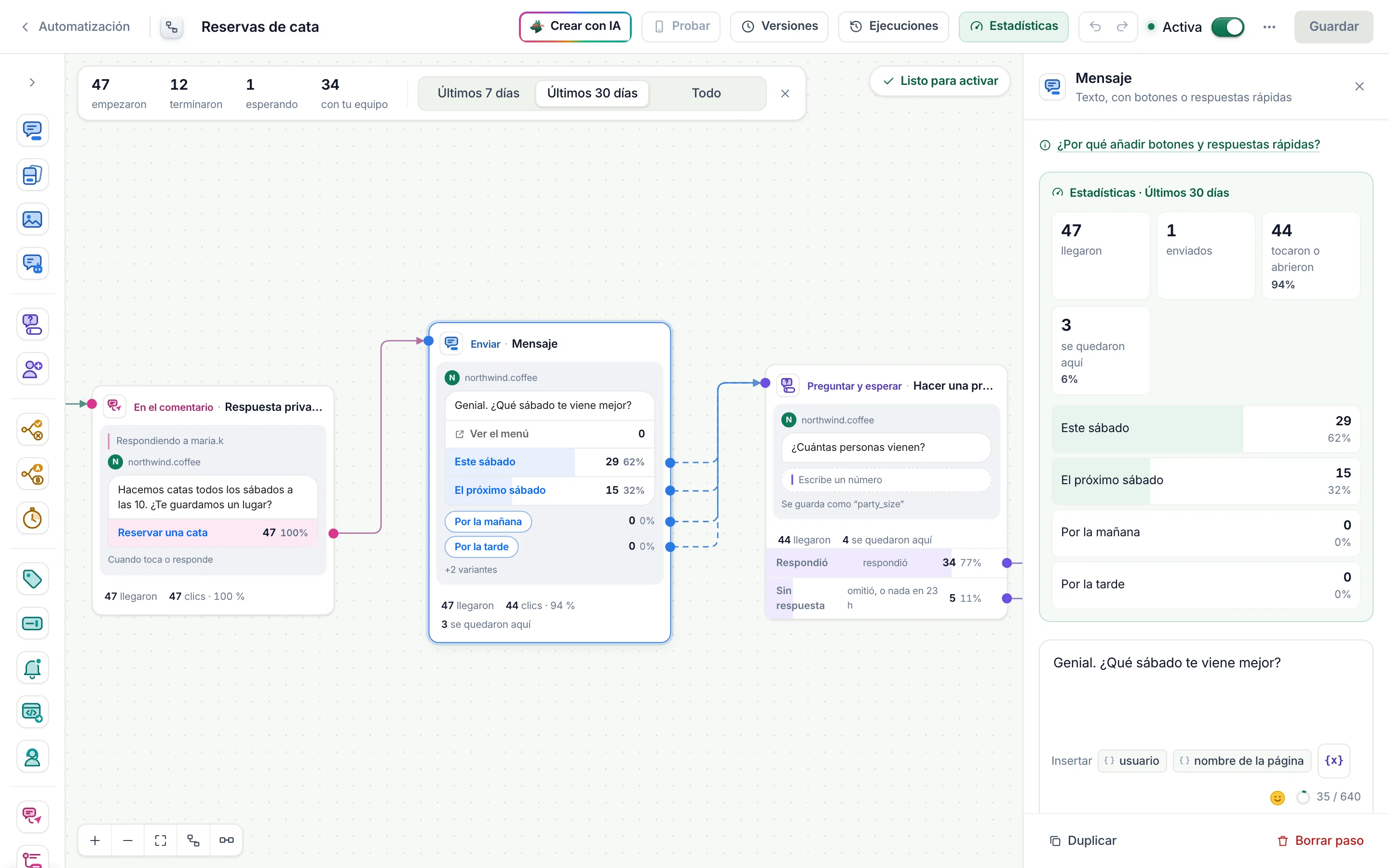
Task: Insert the nombre de la página variable
Action: point(1242,760)
